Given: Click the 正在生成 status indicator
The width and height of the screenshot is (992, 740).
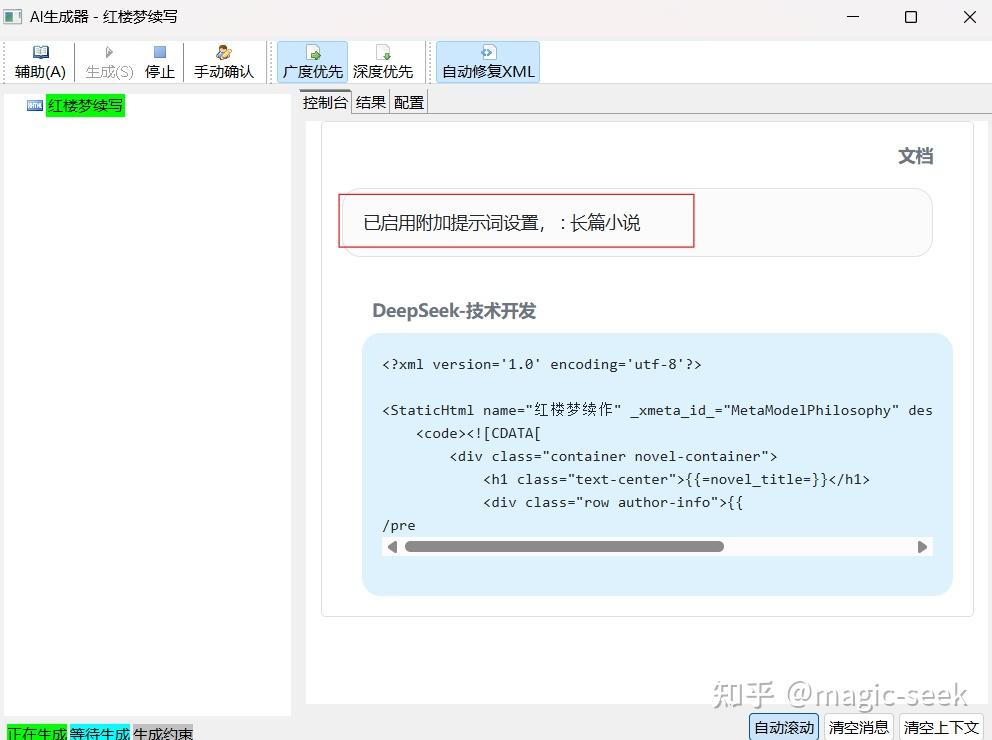Looking at the screenshot, I should point(36,734).
